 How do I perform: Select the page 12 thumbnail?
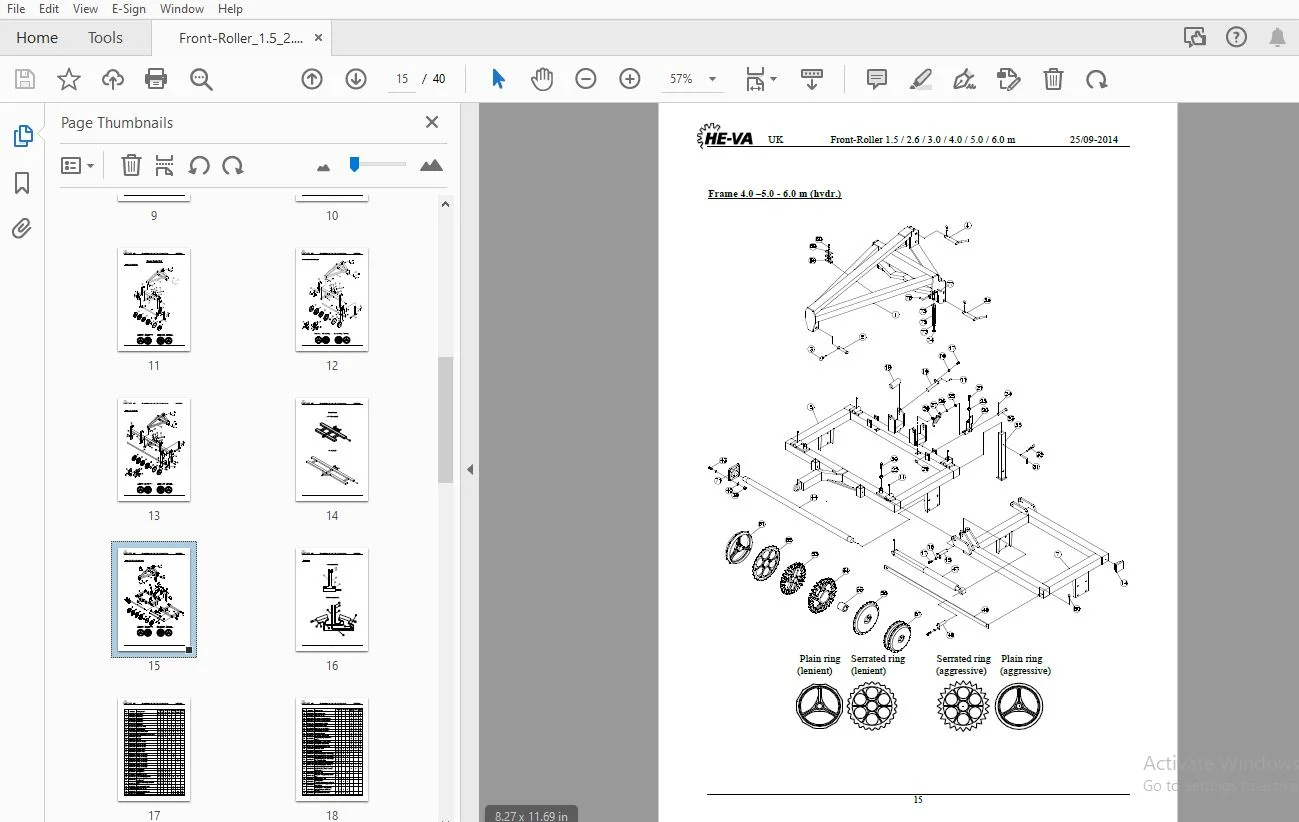click(x=332, y=300)
